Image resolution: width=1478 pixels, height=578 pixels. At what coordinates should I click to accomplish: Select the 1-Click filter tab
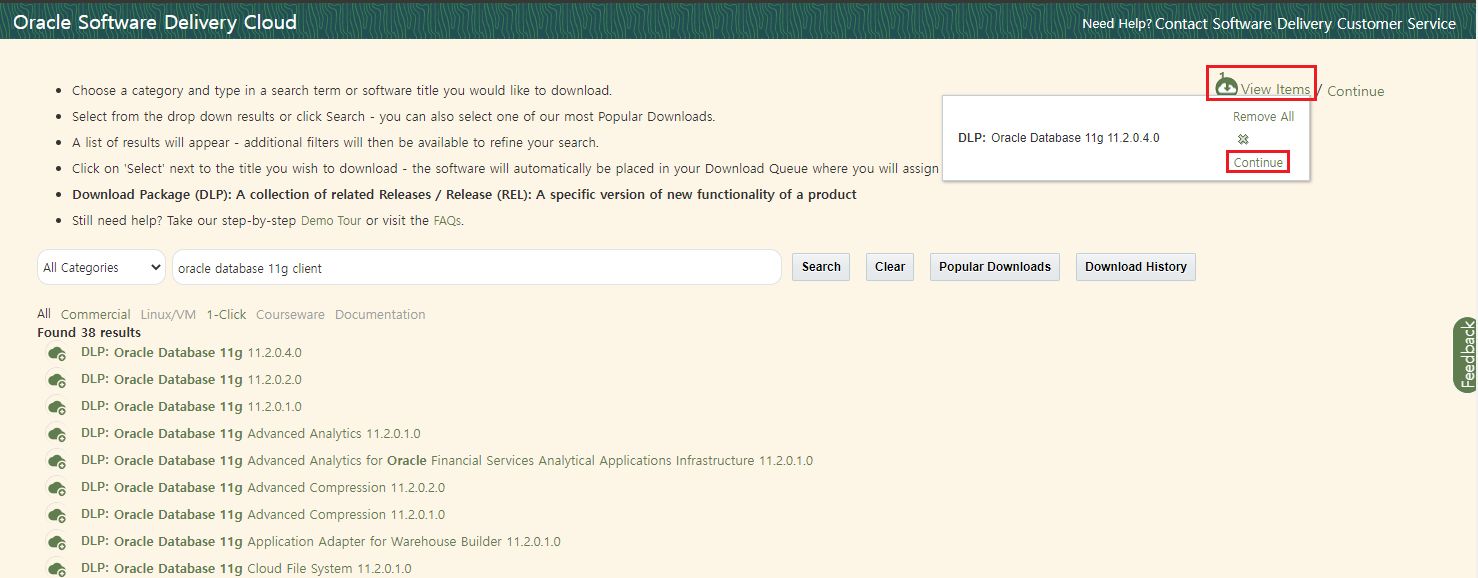[x=226, y=314]
